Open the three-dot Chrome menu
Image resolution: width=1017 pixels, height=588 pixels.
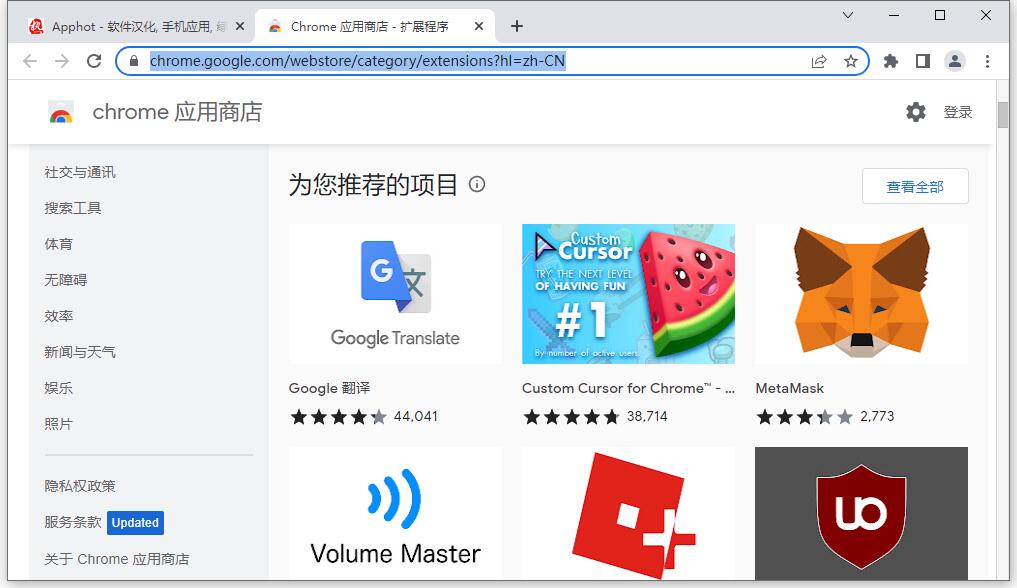tap(987, 61)
